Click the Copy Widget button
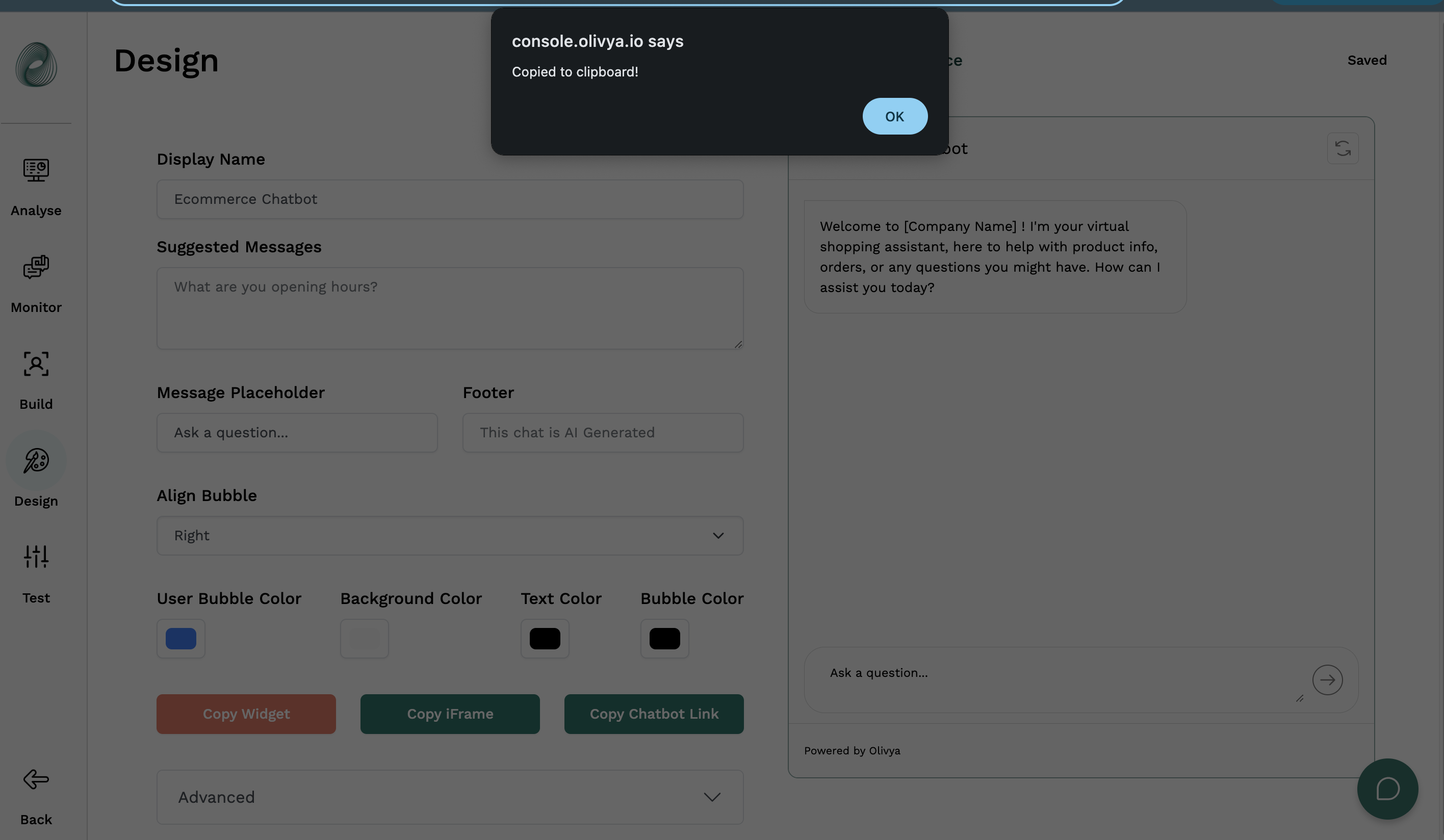The image size is (1444, 840). tap(246, 714)
